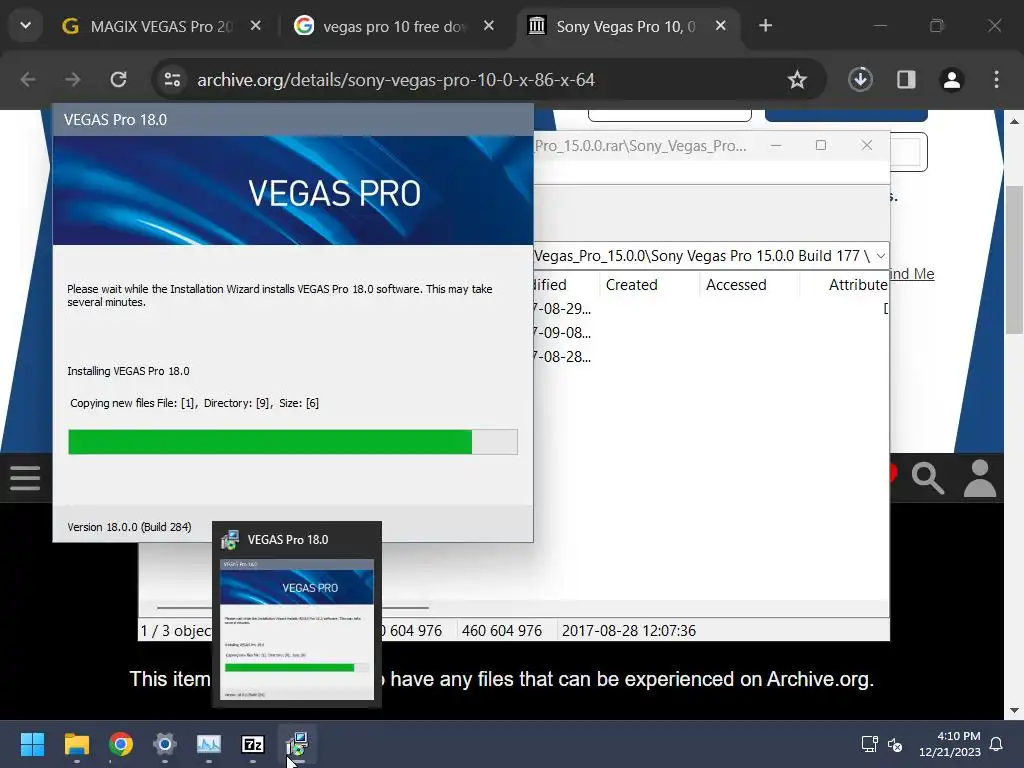Open Google Chrome from taskbar
Screen dimensions: 1024x768
(121, 744)
